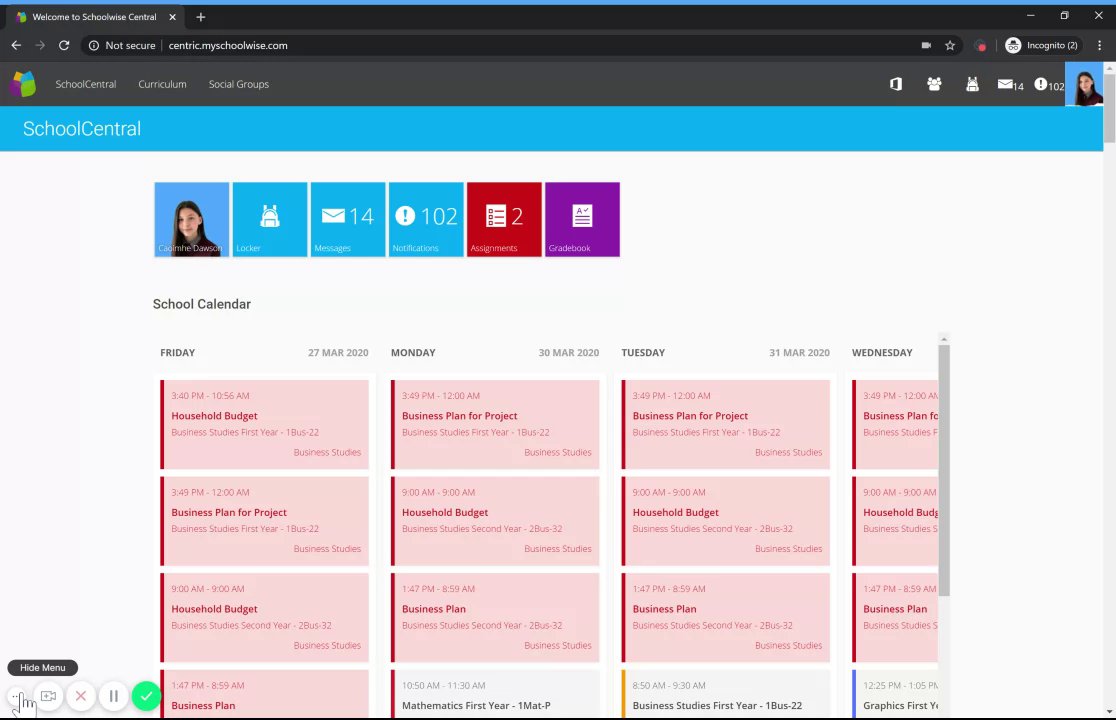Go back using browser back arrow

tap(16, 45)
